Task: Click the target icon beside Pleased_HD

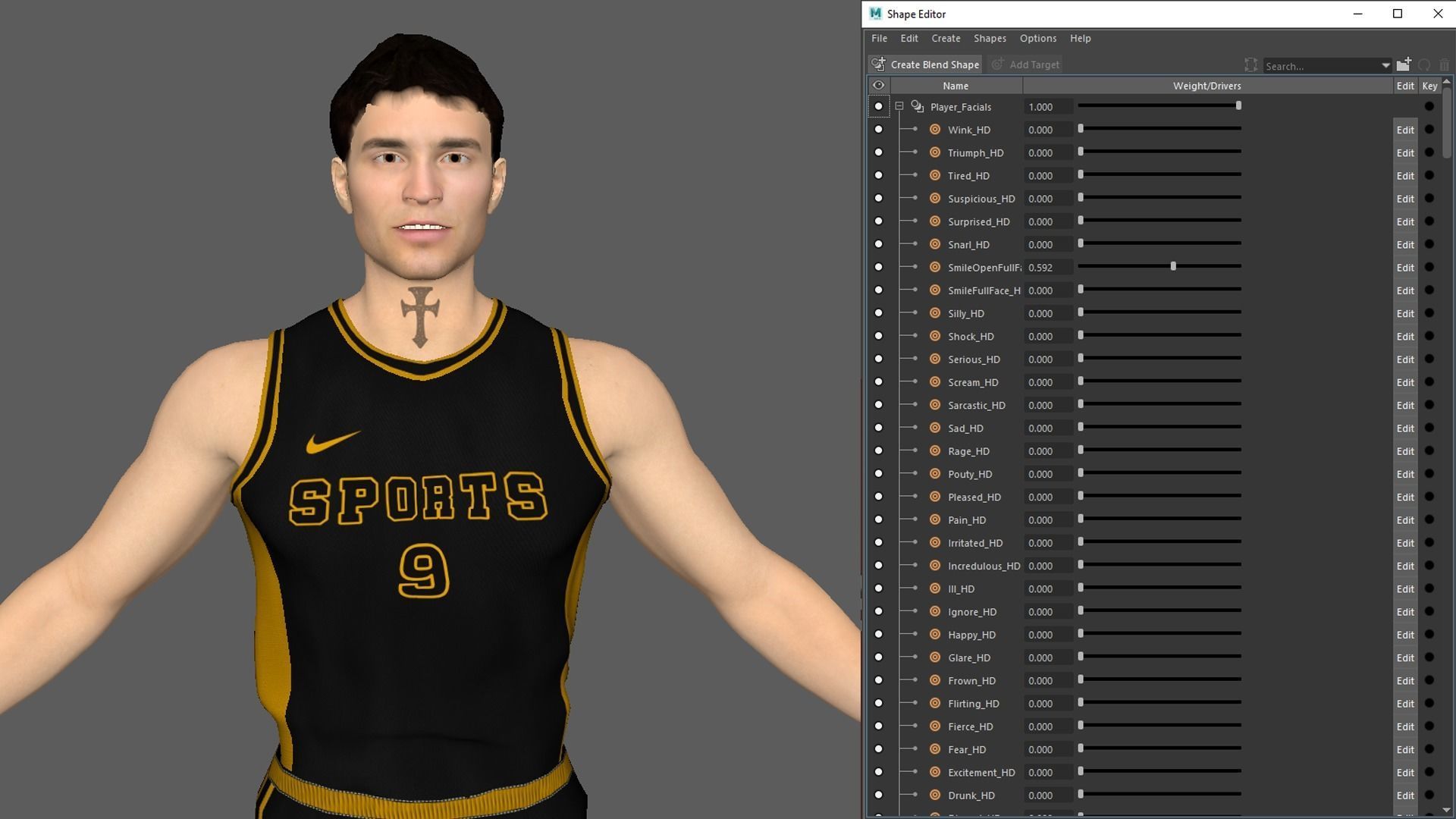Action: (935, 497)
